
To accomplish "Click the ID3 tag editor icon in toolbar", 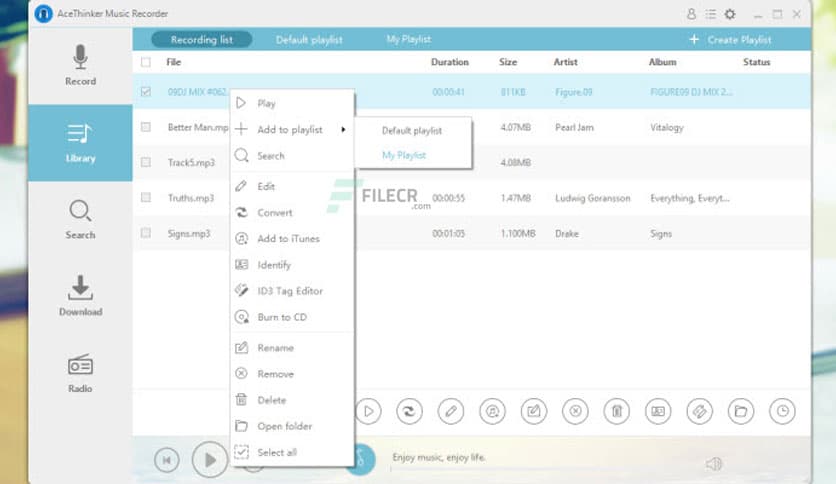I will click(x=700, y=411).
